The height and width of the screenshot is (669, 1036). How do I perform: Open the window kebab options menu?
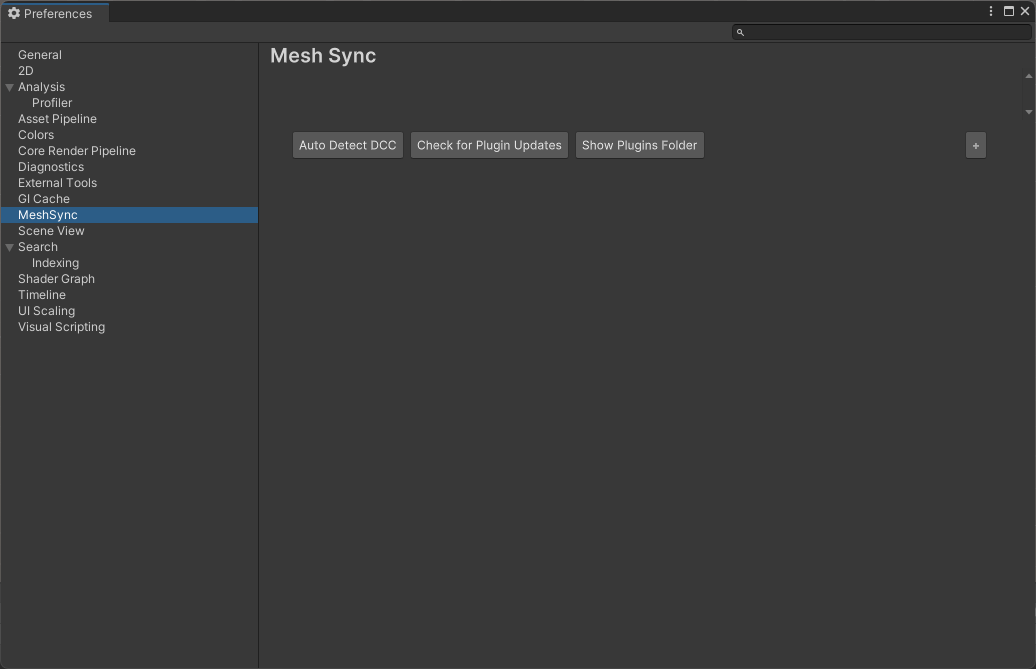pyautogui.click(x=990, y=11)
